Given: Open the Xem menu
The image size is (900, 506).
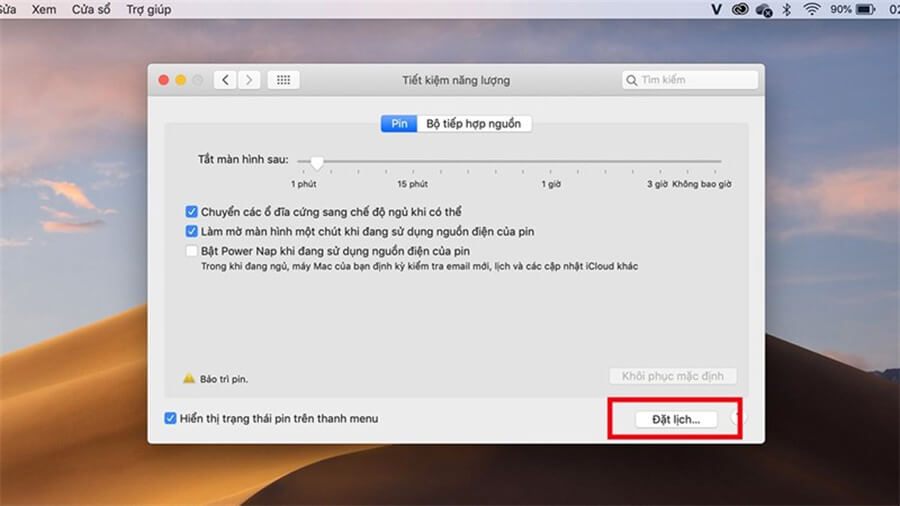Looking at the screenshot, I should point(44,9).
